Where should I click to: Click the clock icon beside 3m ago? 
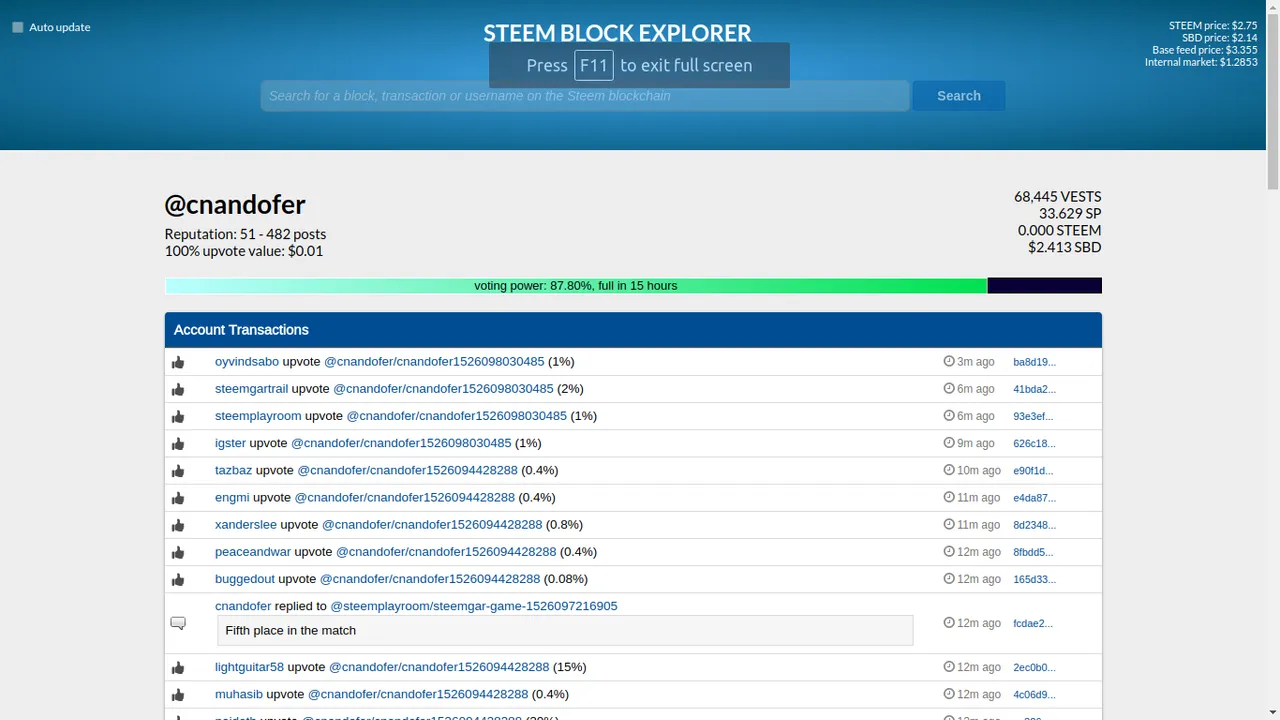(x=949, y=361)
